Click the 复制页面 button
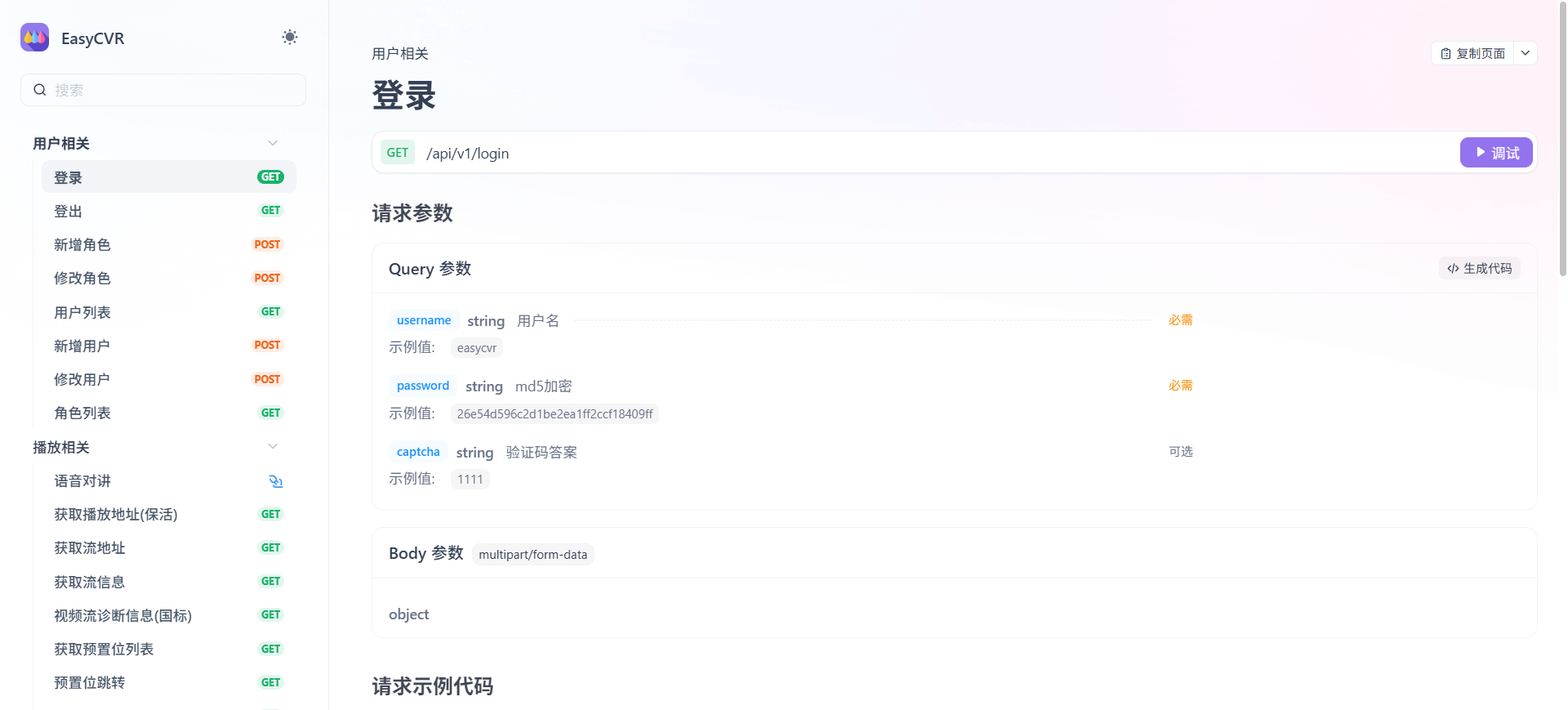This screenshot has width=1568, height=710. pos(1472,53)
